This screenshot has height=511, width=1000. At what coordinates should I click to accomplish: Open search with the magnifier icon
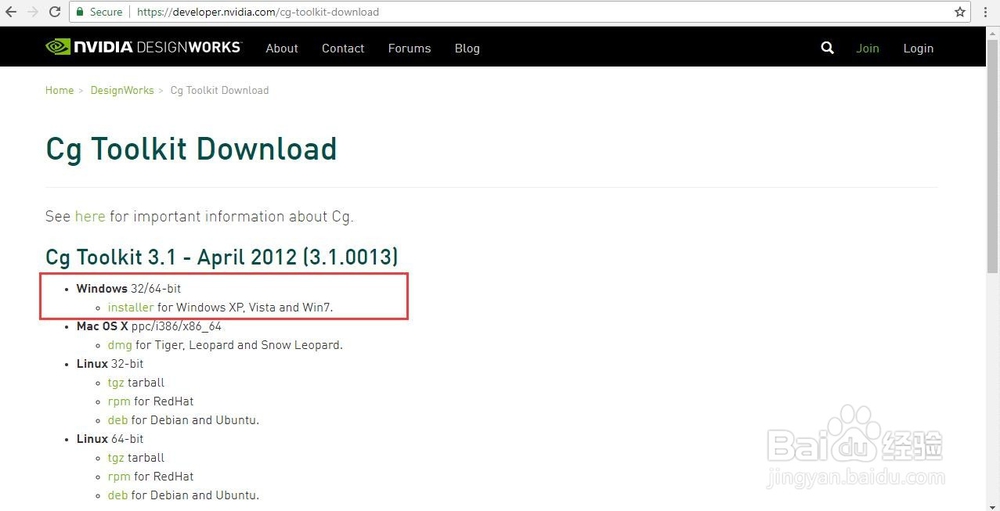pos(827,48)
